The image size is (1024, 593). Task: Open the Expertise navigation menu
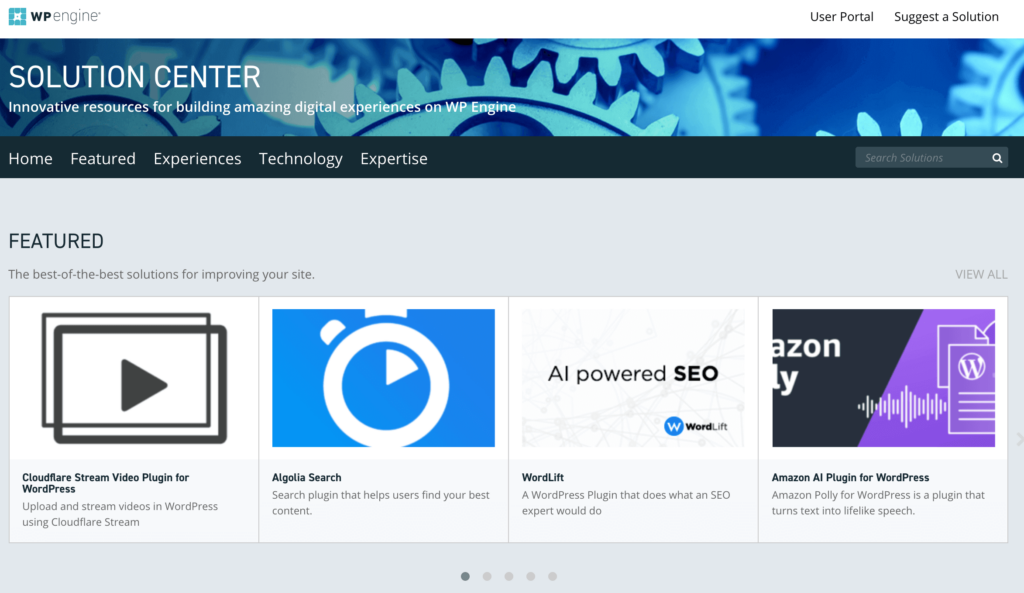[393, 158]
